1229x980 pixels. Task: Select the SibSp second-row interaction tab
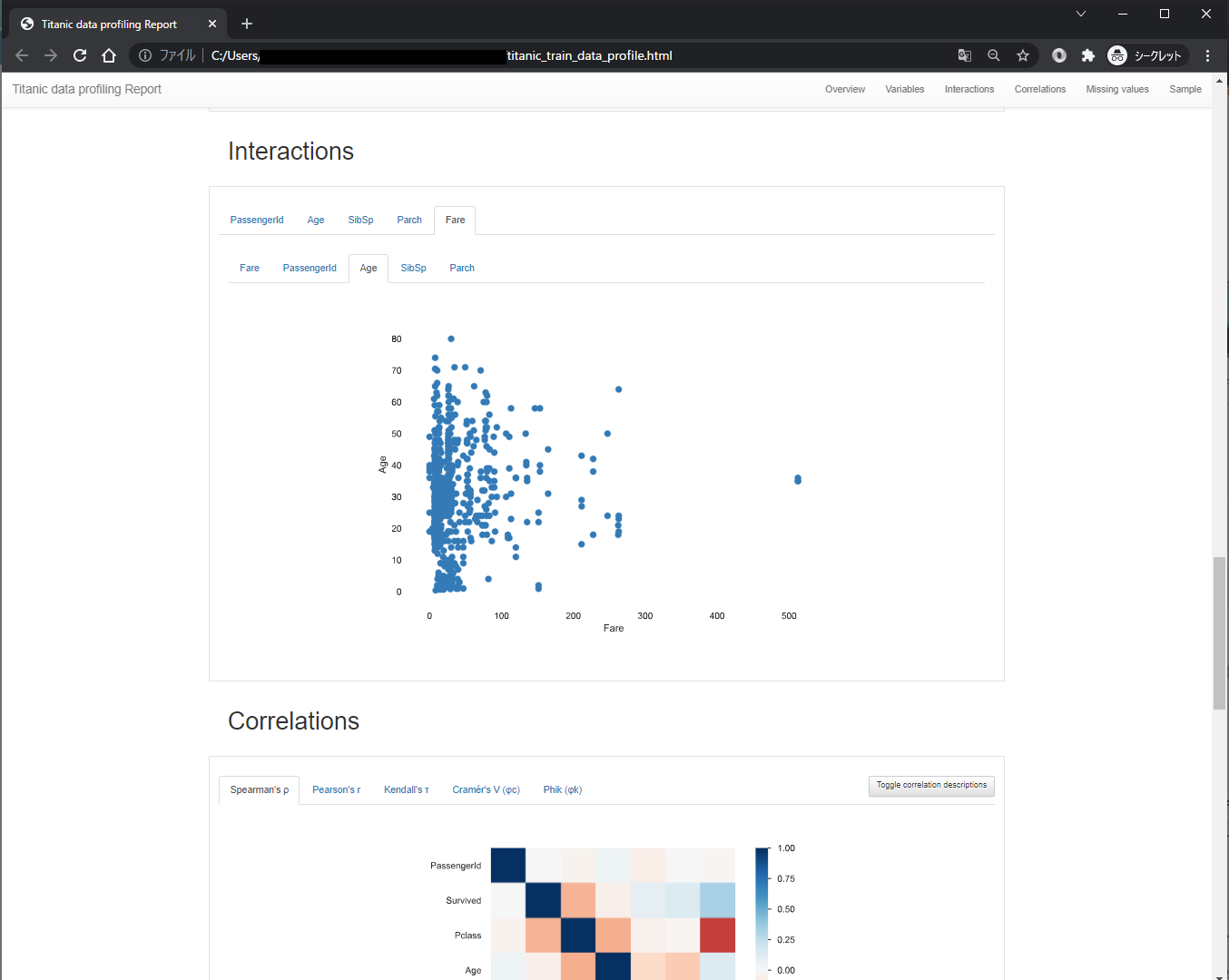(414, 268)
